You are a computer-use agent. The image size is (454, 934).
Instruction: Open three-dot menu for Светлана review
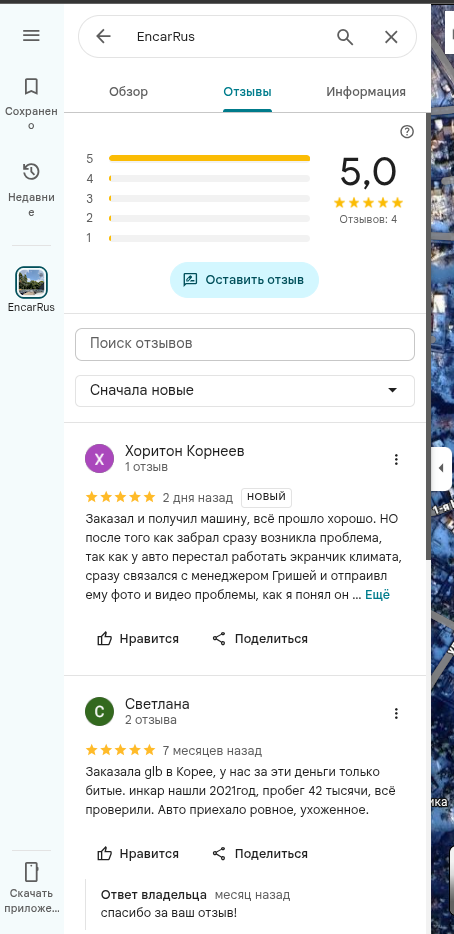point(396,713)
